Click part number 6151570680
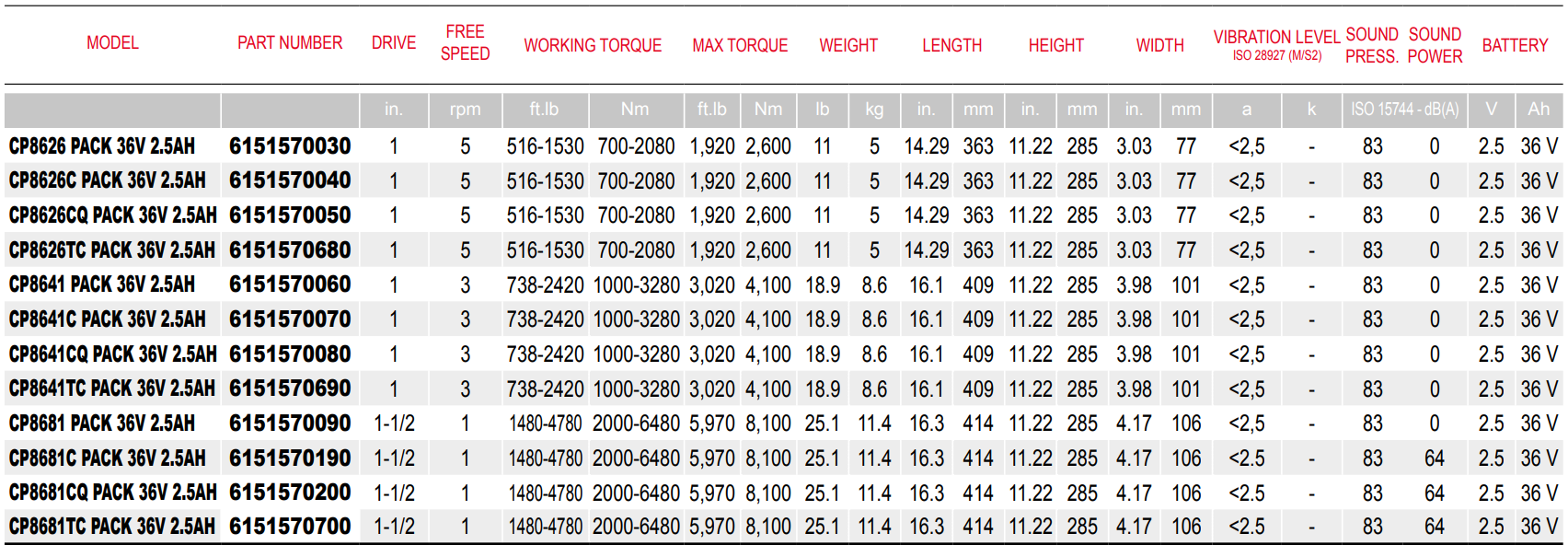 290,250
